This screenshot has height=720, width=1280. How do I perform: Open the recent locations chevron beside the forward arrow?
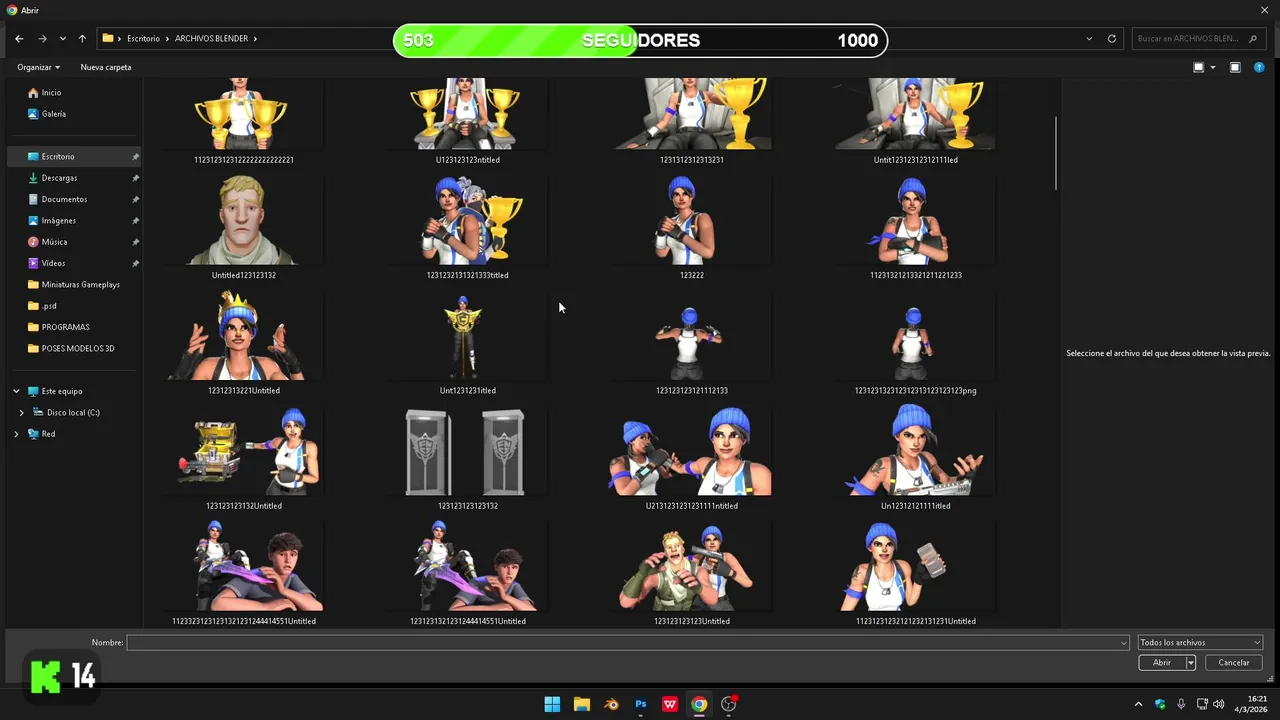point(63,38)
